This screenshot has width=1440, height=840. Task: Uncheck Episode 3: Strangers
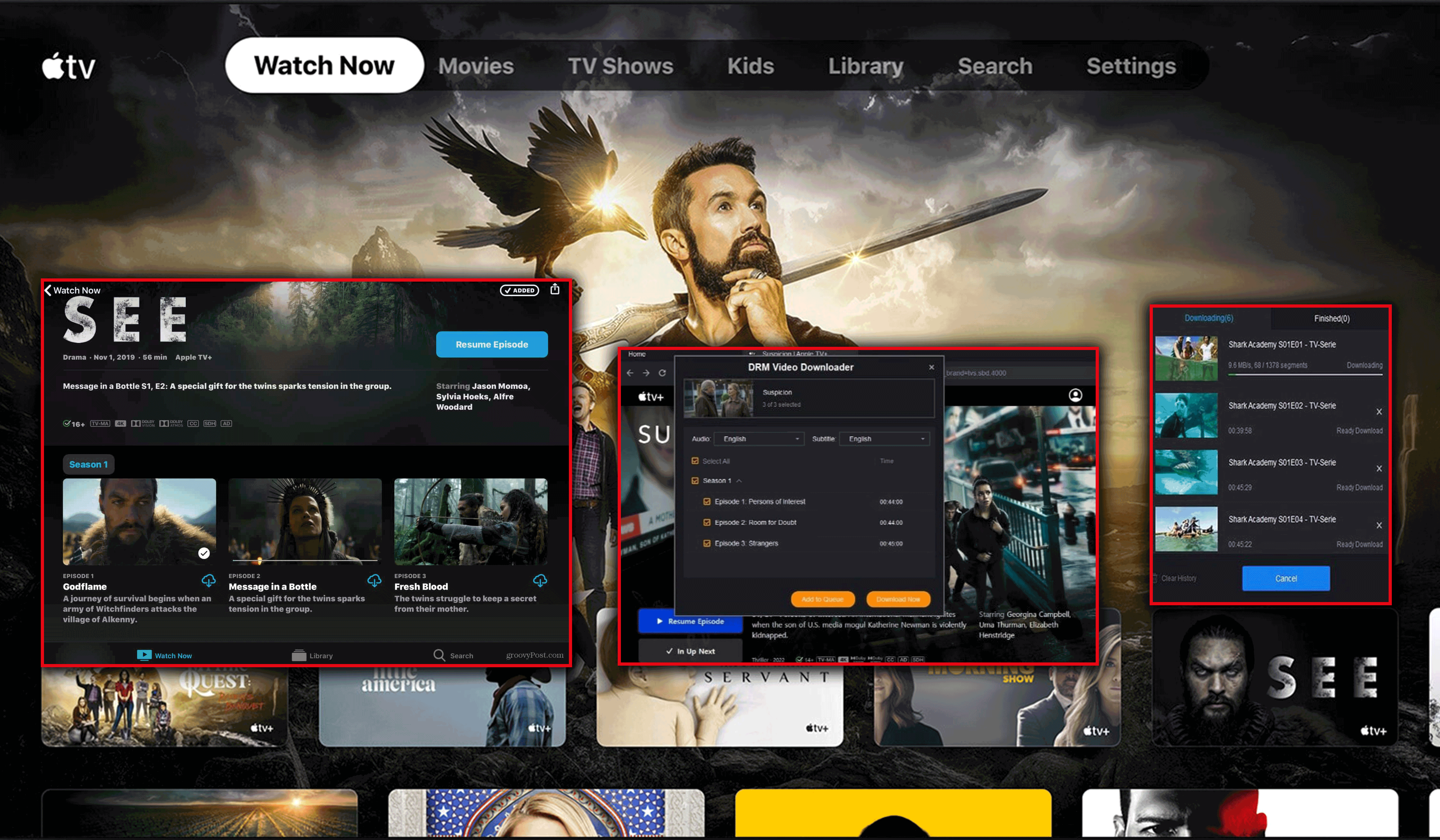pos(707,543)
